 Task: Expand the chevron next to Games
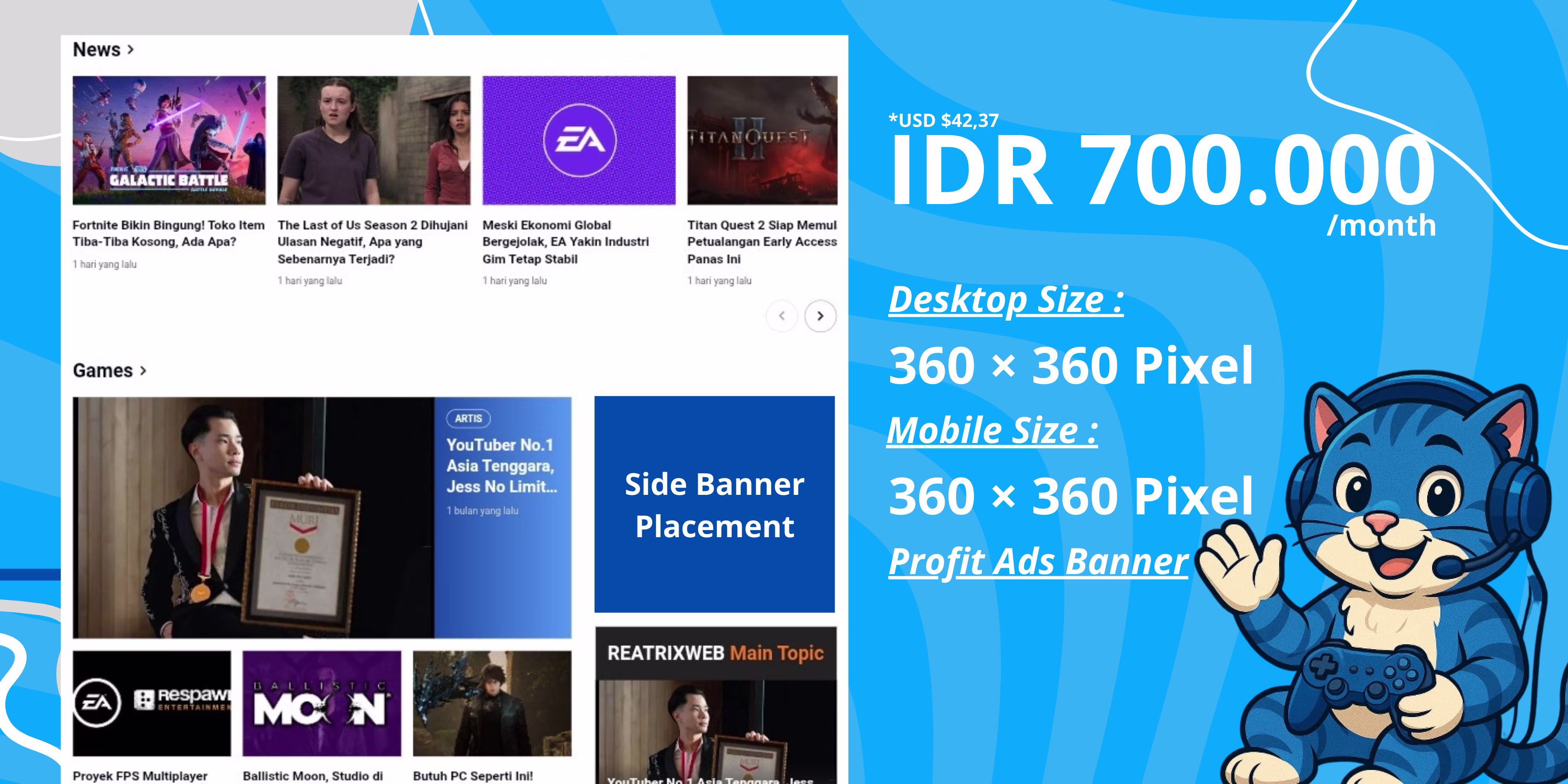143,370
